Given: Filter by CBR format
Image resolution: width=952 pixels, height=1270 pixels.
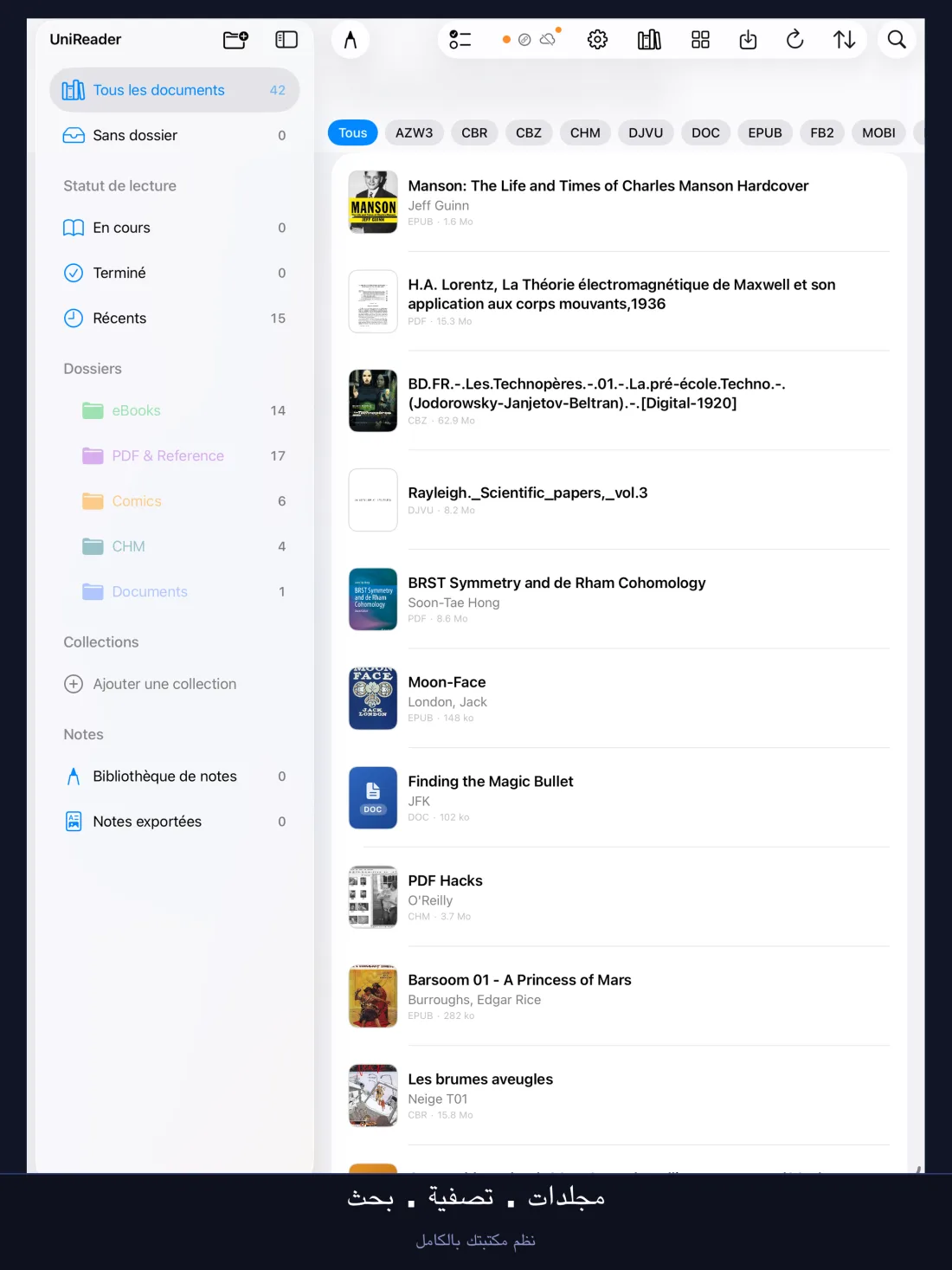Looking at the screenshot, I should pyautogui.click(x=474, y=132).
